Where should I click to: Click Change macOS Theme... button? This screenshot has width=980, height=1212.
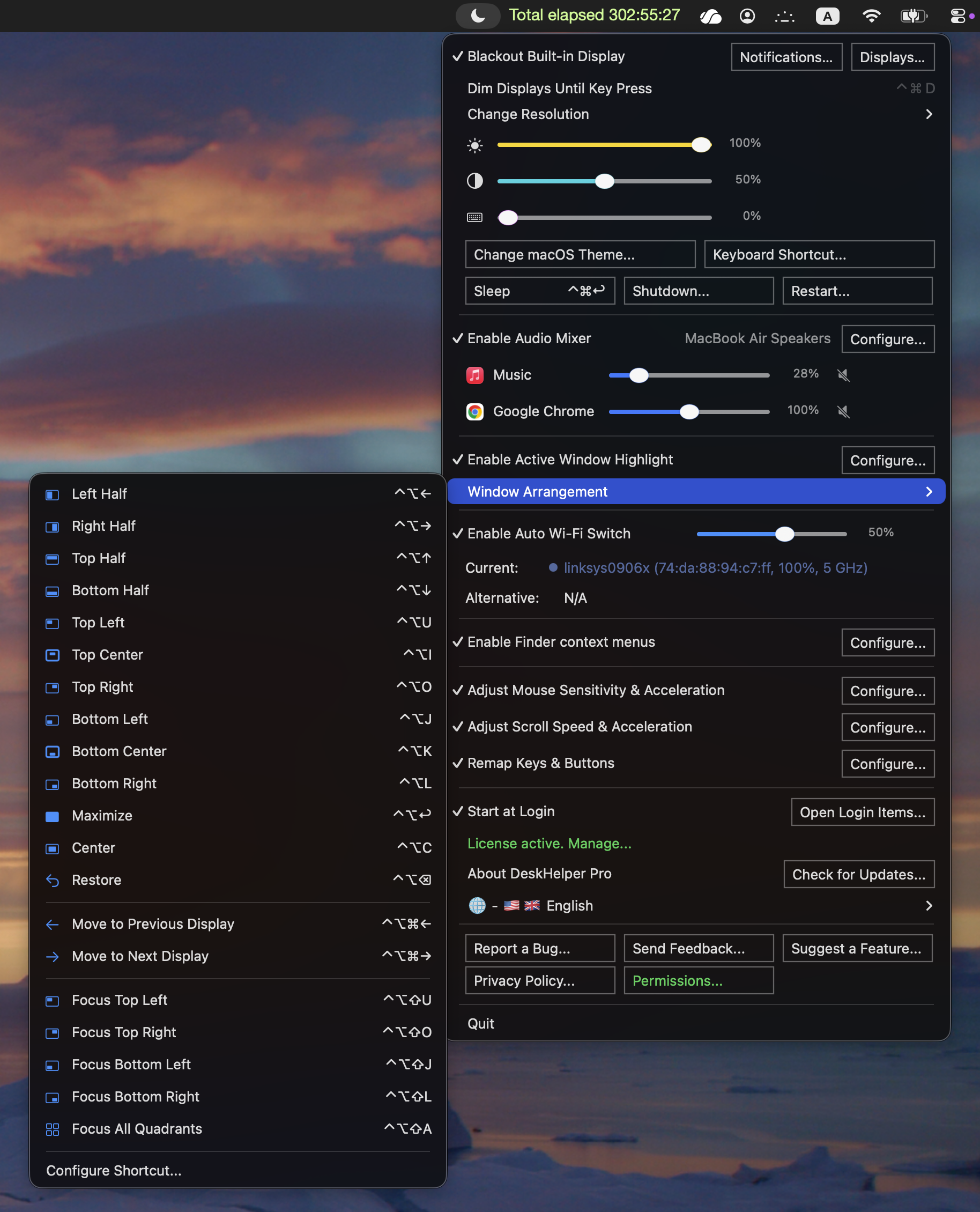pyautogui.click(x=580, y=255)
